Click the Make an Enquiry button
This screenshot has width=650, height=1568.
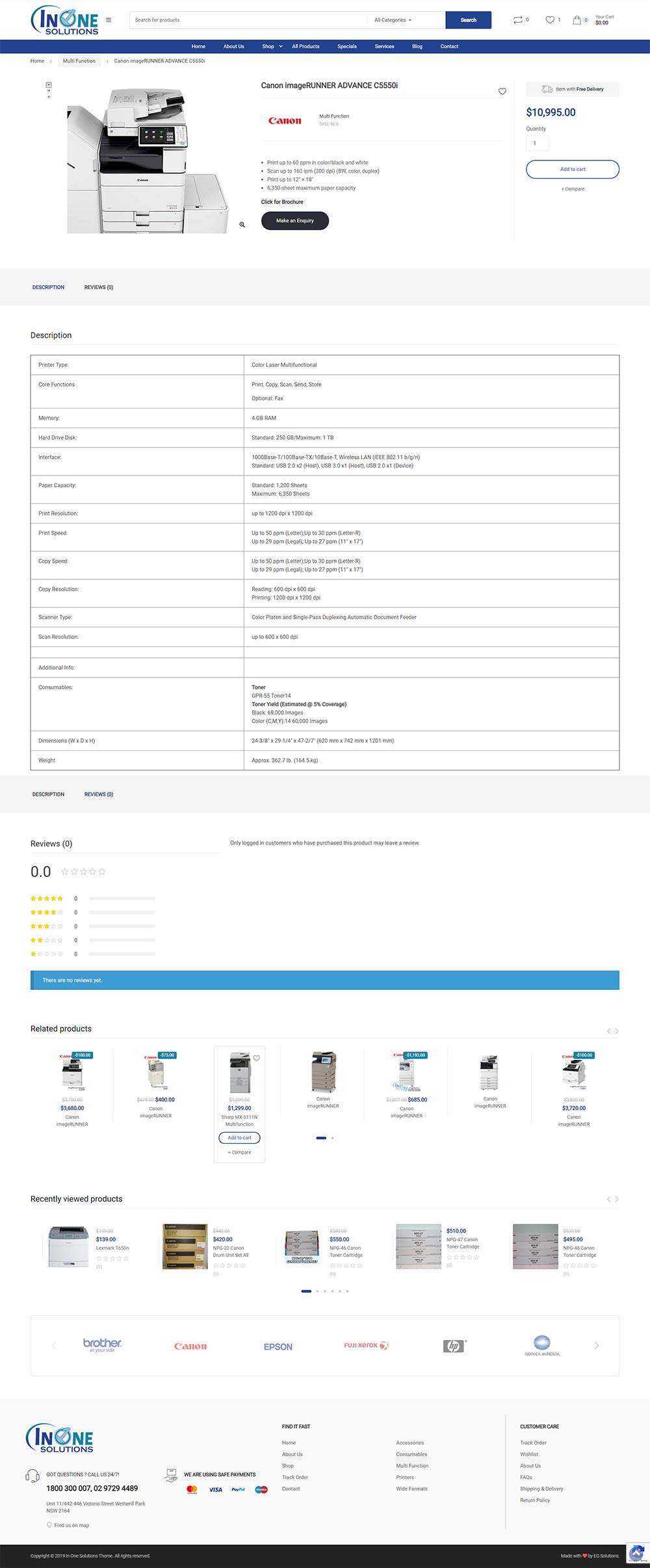click(295, 221)
